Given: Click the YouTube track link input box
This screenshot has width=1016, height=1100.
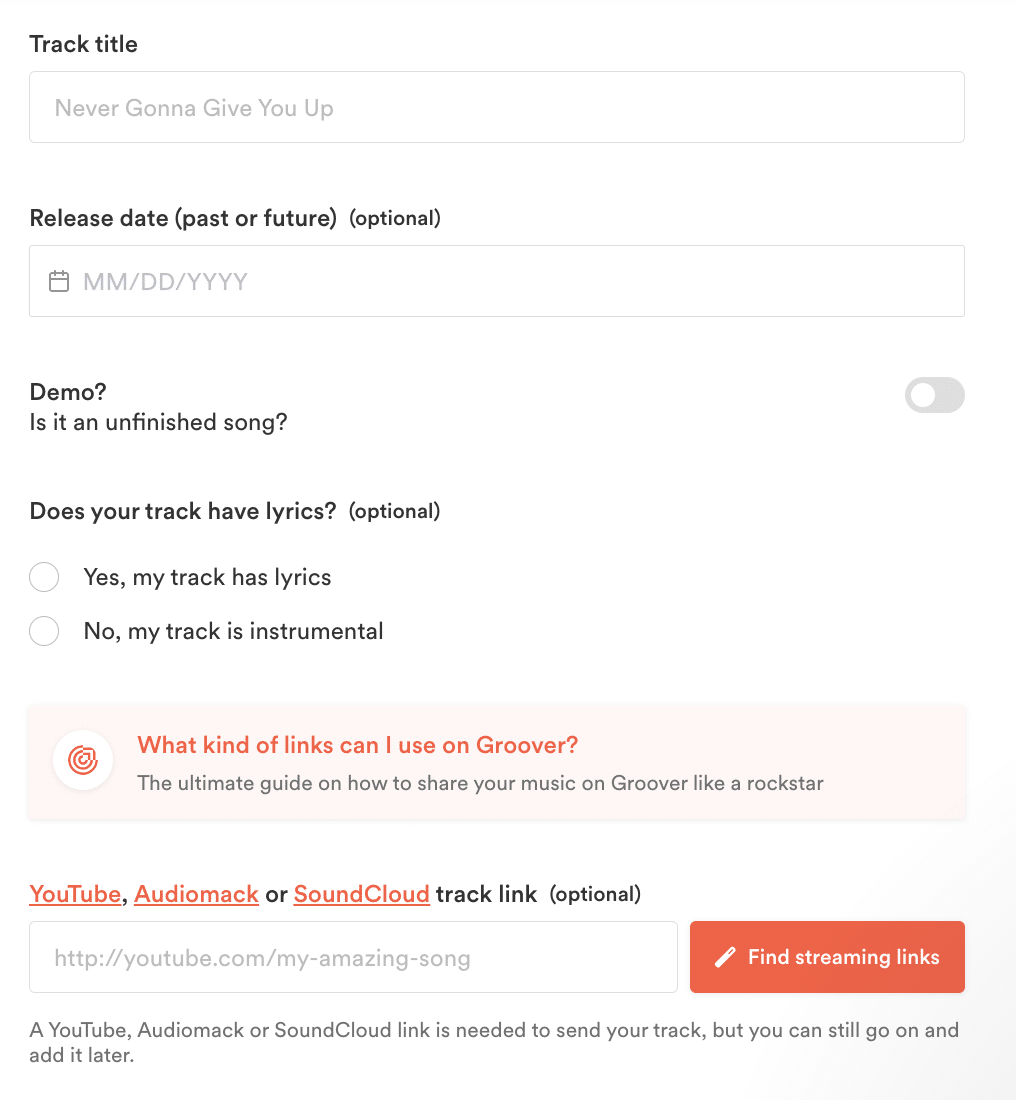Looking at the screenshot, I should click(x=354, y=957).
